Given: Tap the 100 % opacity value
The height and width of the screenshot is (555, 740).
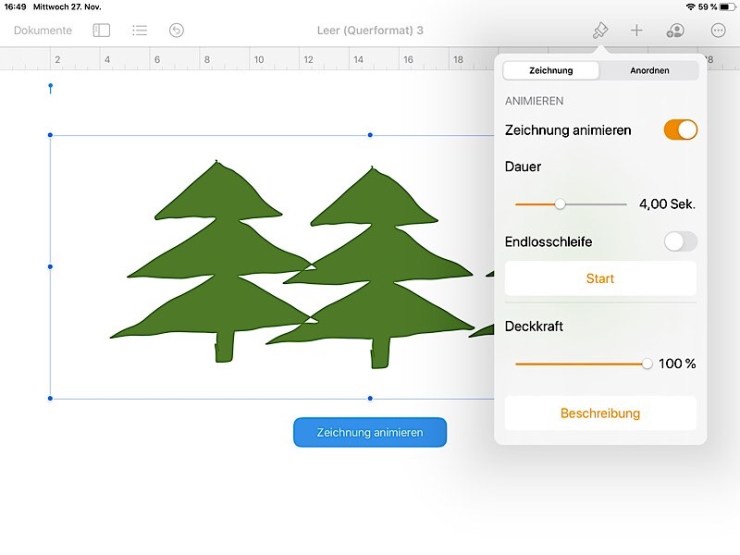Looking at the screenshot, I should 677,364.
